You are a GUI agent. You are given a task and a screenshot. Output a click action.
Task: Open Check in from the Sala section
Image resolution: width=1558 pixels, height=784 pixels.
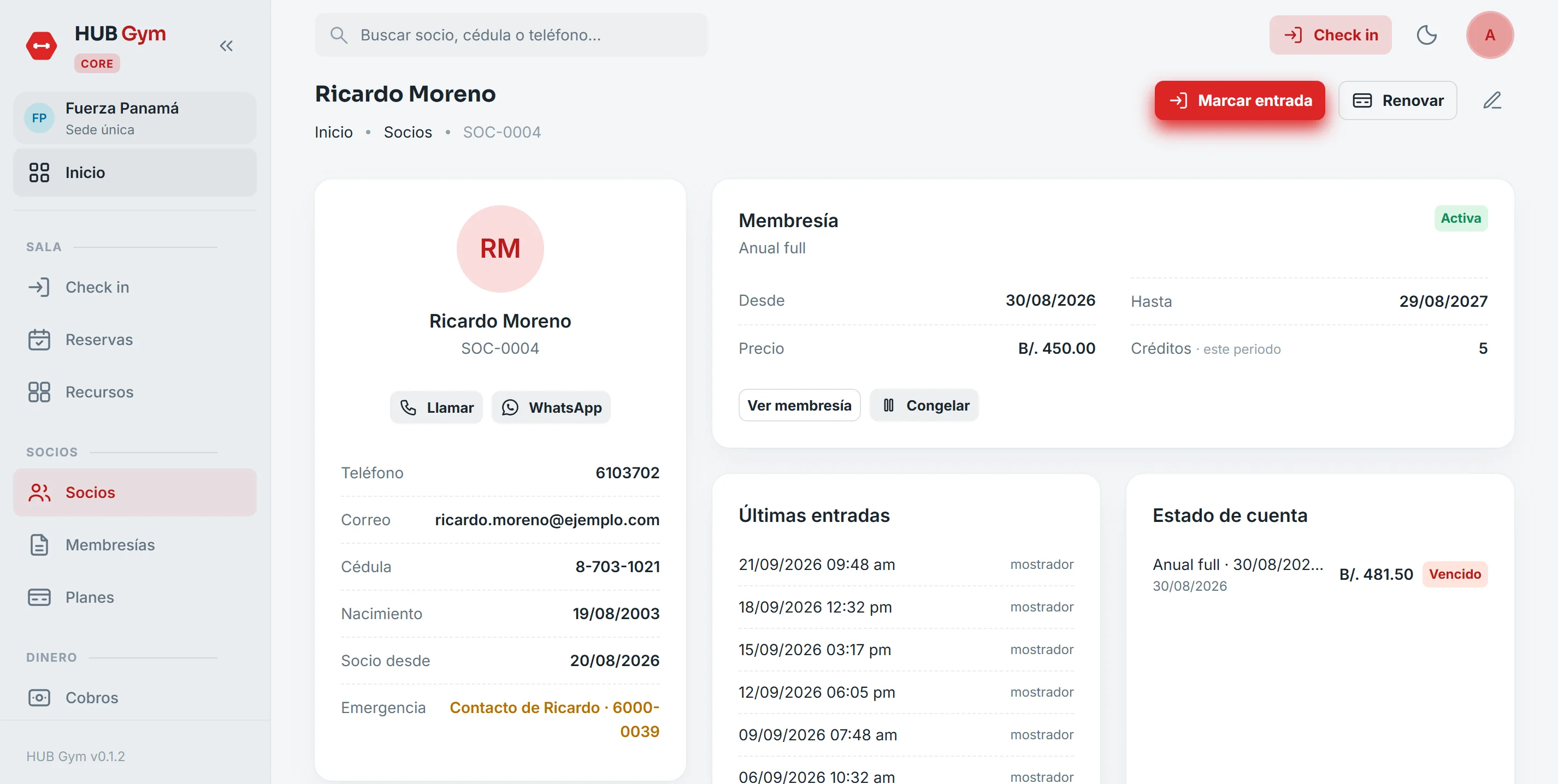(x=135, y=287)
